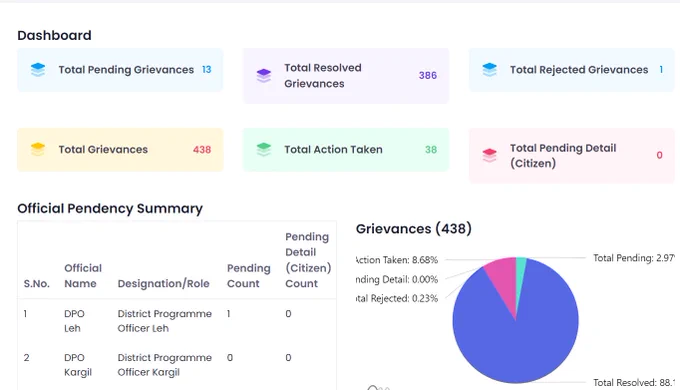680x390 pixels.
Task: Click the action taken count 38
Action: 431,150
